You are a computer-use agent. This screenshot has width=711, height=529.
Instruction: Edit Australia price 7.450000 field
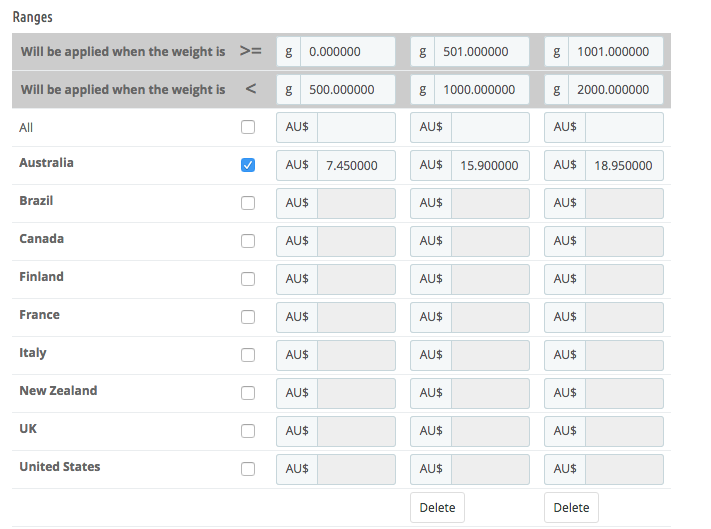click(x=356, y=165)
